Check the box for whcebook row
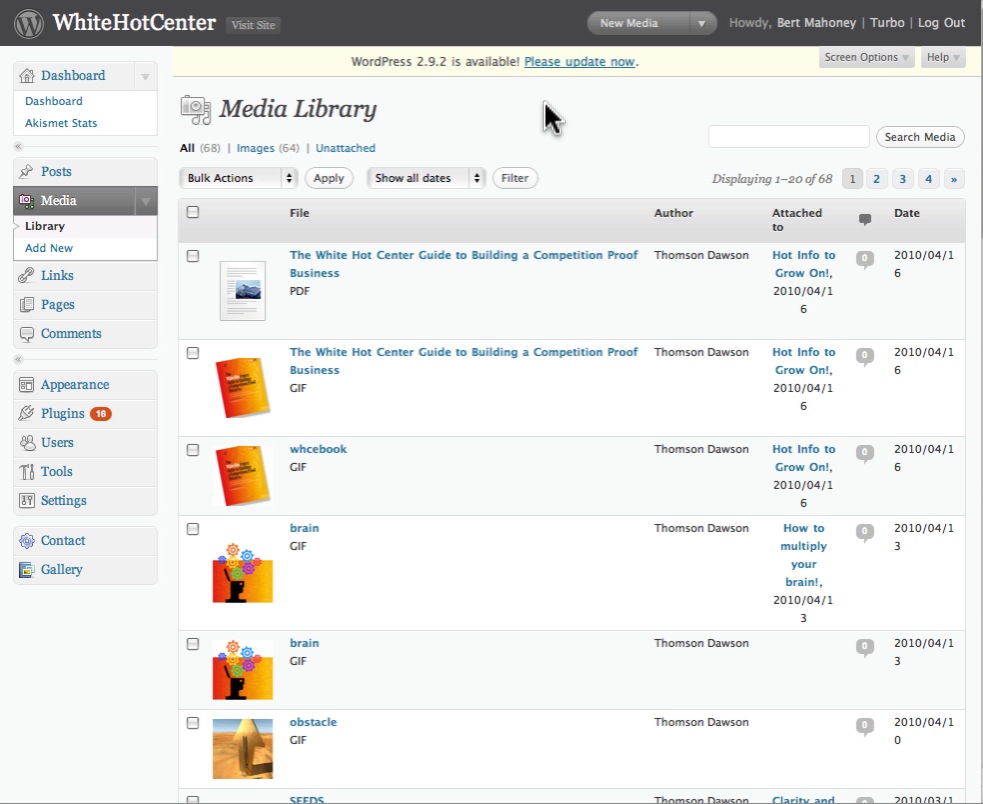Screen dimensions: 983x804 click(x=193, y=450)
